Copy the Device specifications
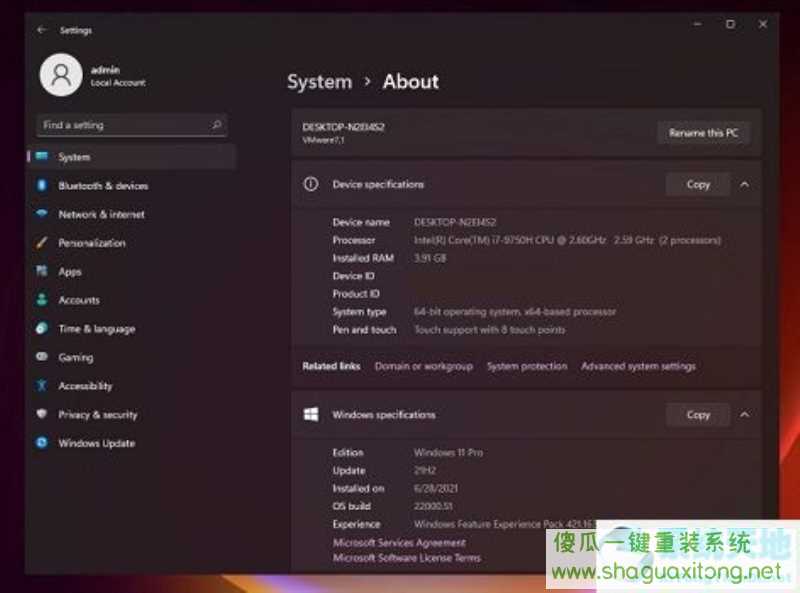Screen dimensions: 800x593 point(698,184)
